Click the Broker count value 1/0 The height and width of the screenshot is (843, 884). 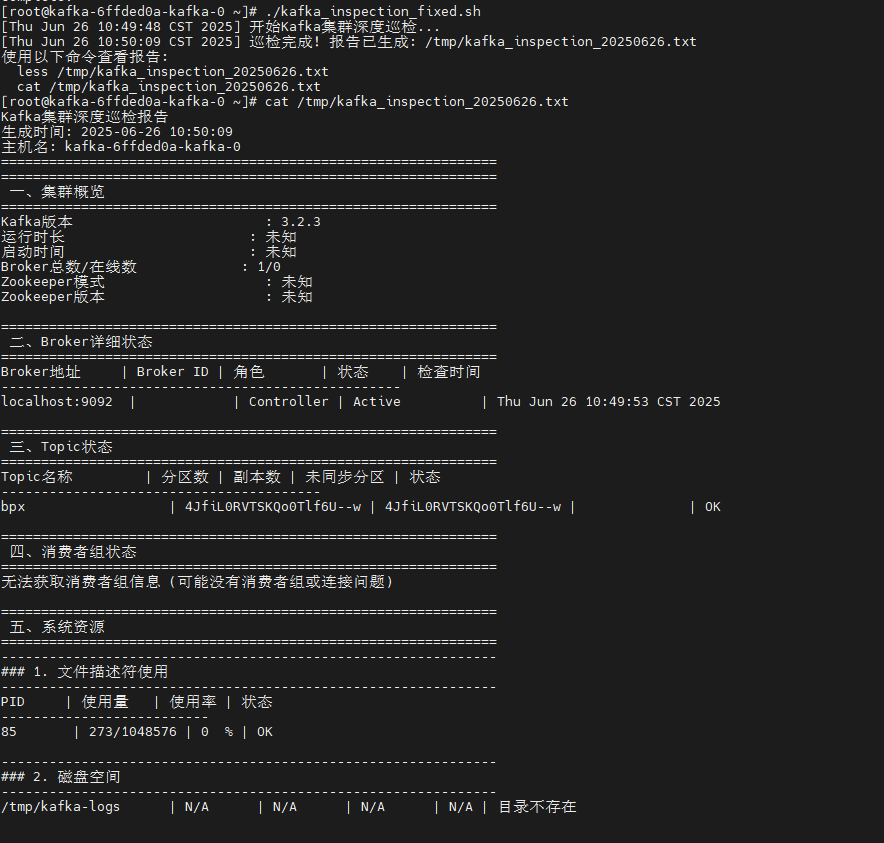point(269,267)
